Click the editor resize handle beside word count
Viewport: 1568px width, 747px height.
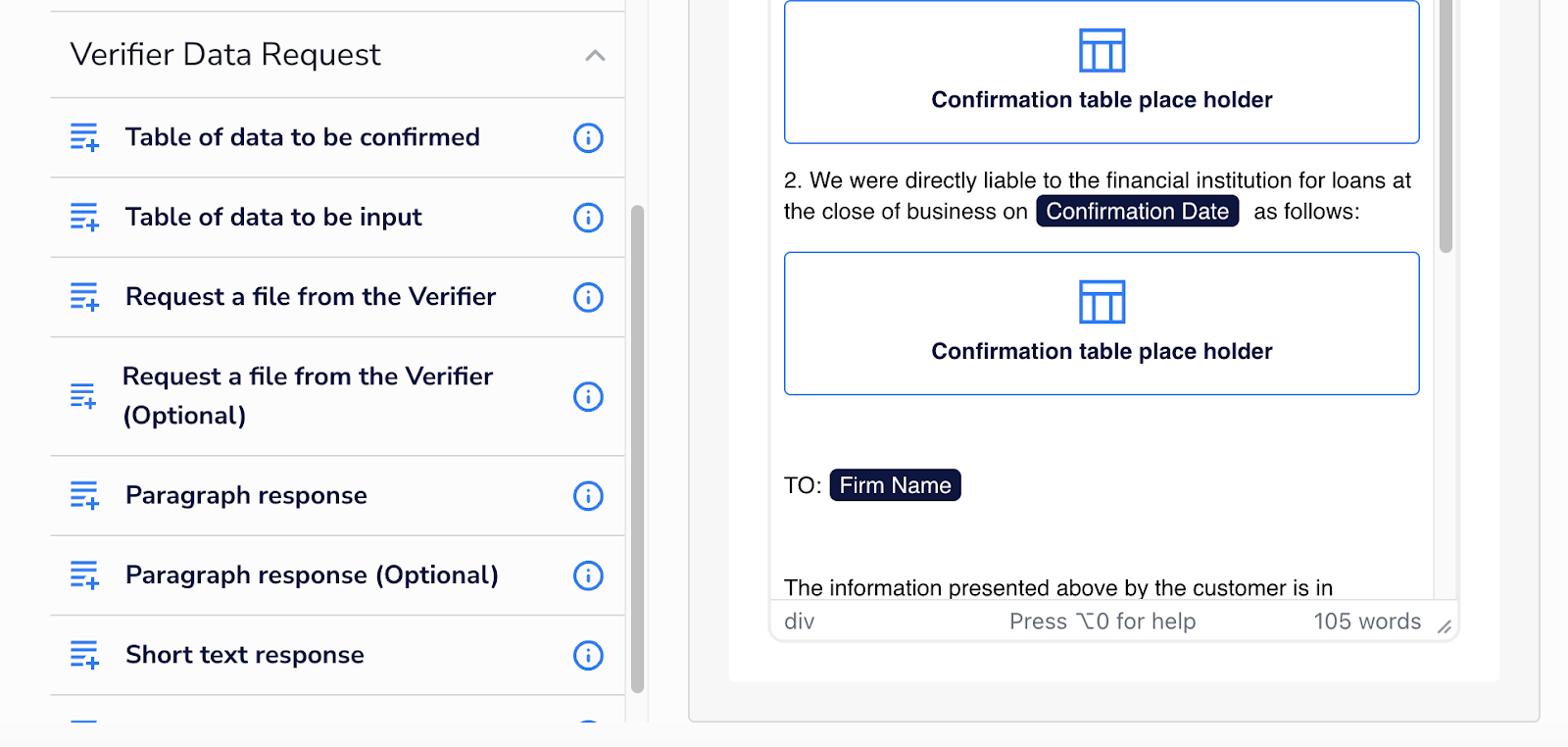[x=1445, y=626]
